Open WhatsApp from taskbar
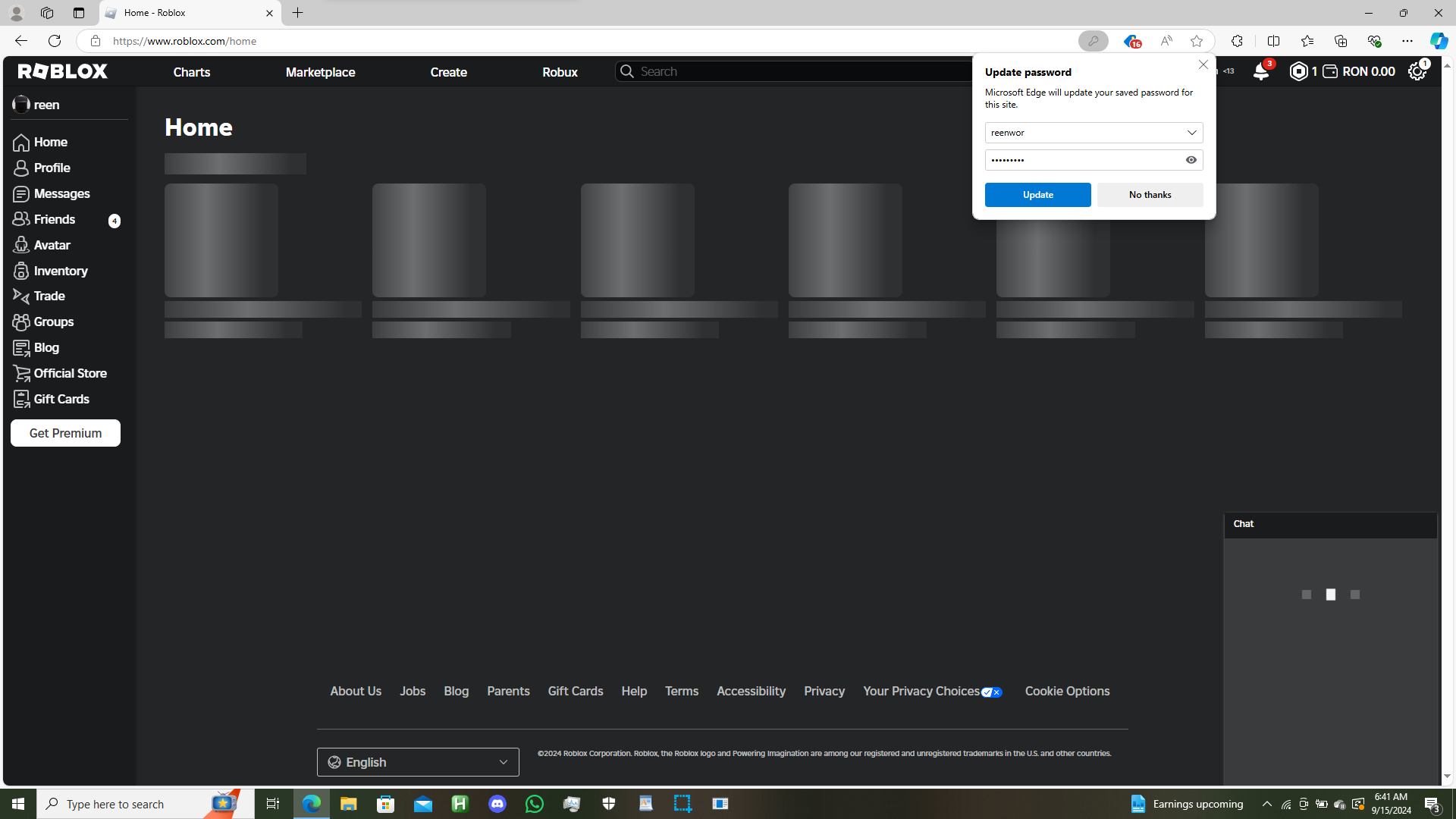Screen dimensions: 1456x819 pos(535,804)
